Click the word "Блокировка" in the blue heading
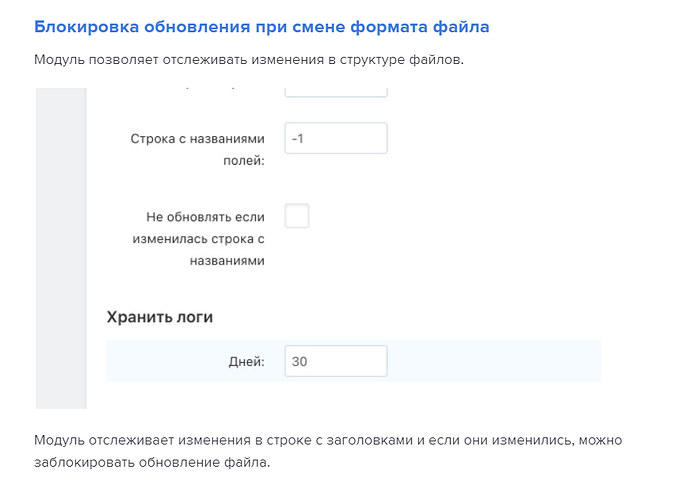Viewport: 690px width, 481px height. tap(86, 27)
